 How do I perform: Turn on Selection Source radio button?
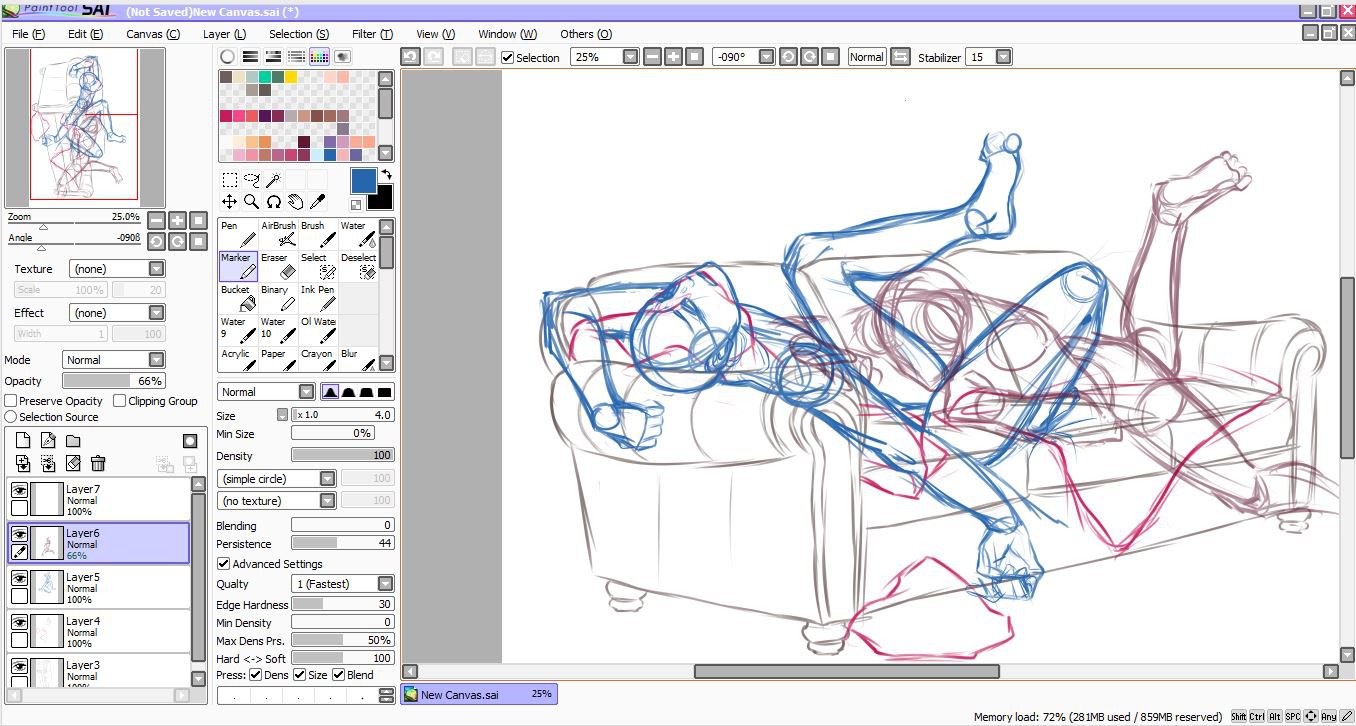tap(11, 417)
